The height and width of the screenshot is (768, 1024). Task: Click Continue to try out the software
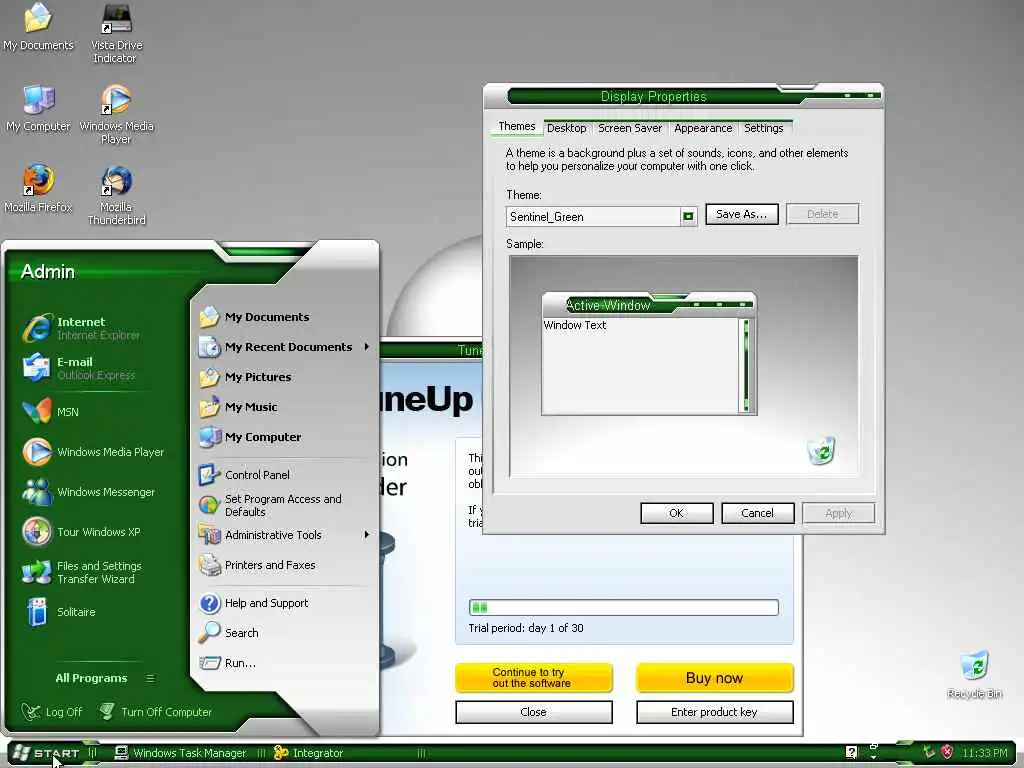[x=534, y=678]
